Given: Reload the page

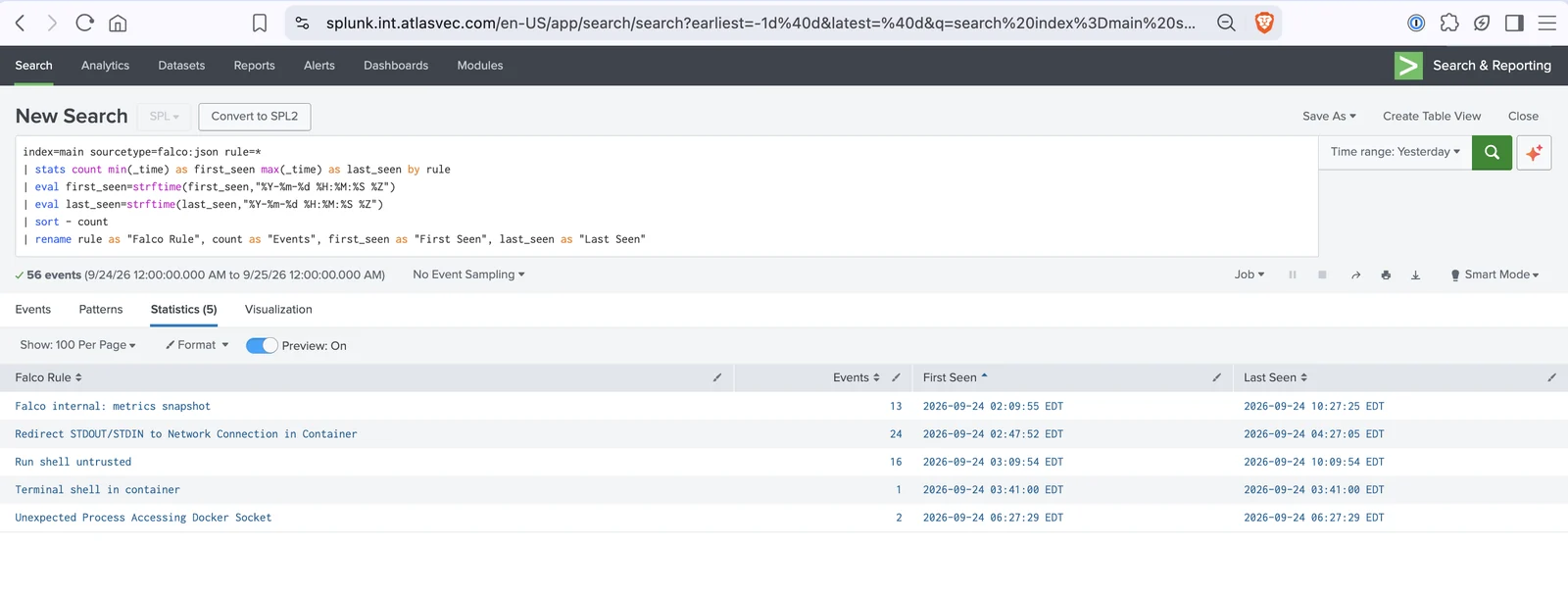Looking at the screenshot, I should pos(85,23).
